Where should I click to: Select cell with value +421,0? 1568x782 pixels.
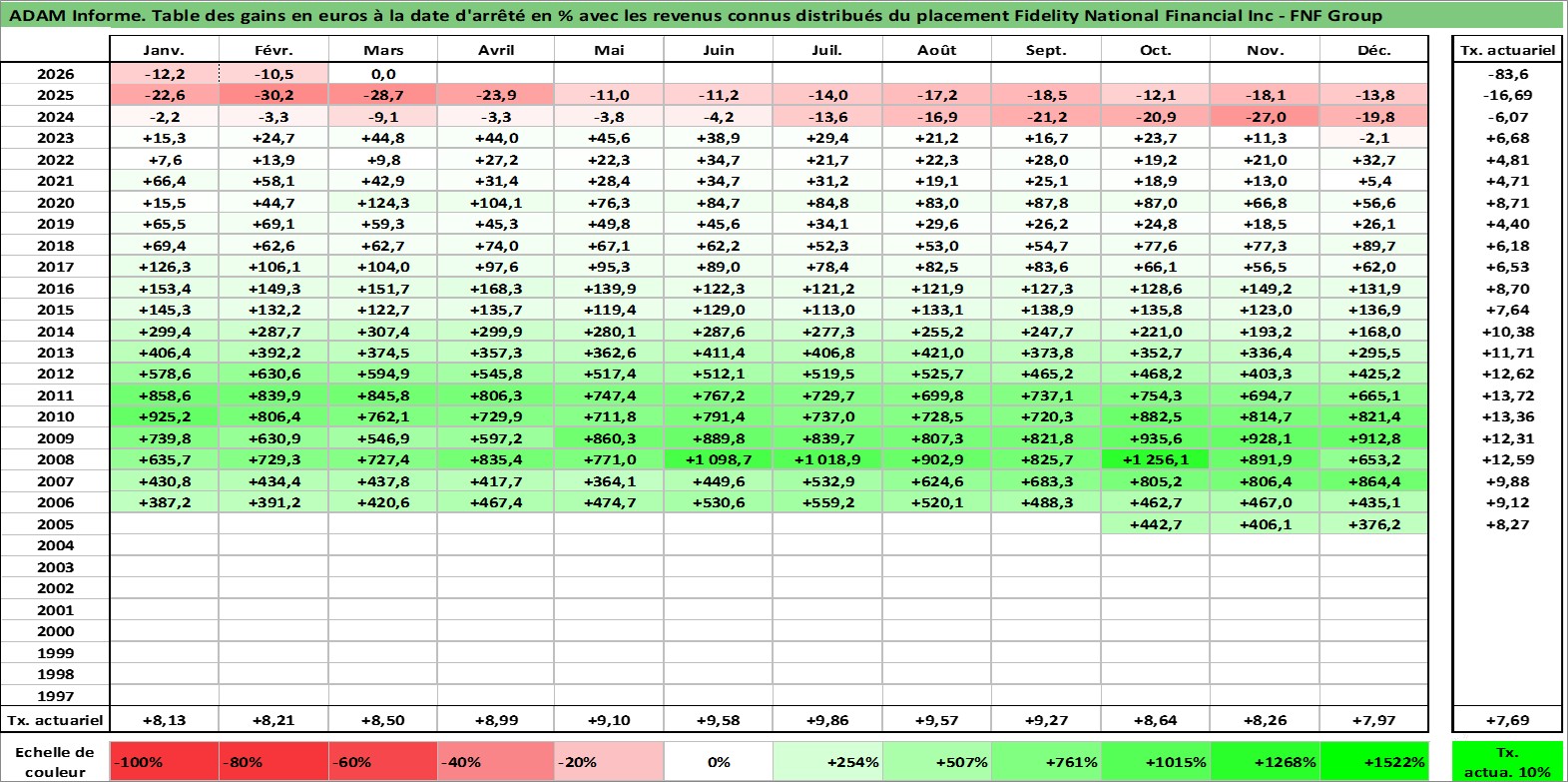click(x=937, y=353)
